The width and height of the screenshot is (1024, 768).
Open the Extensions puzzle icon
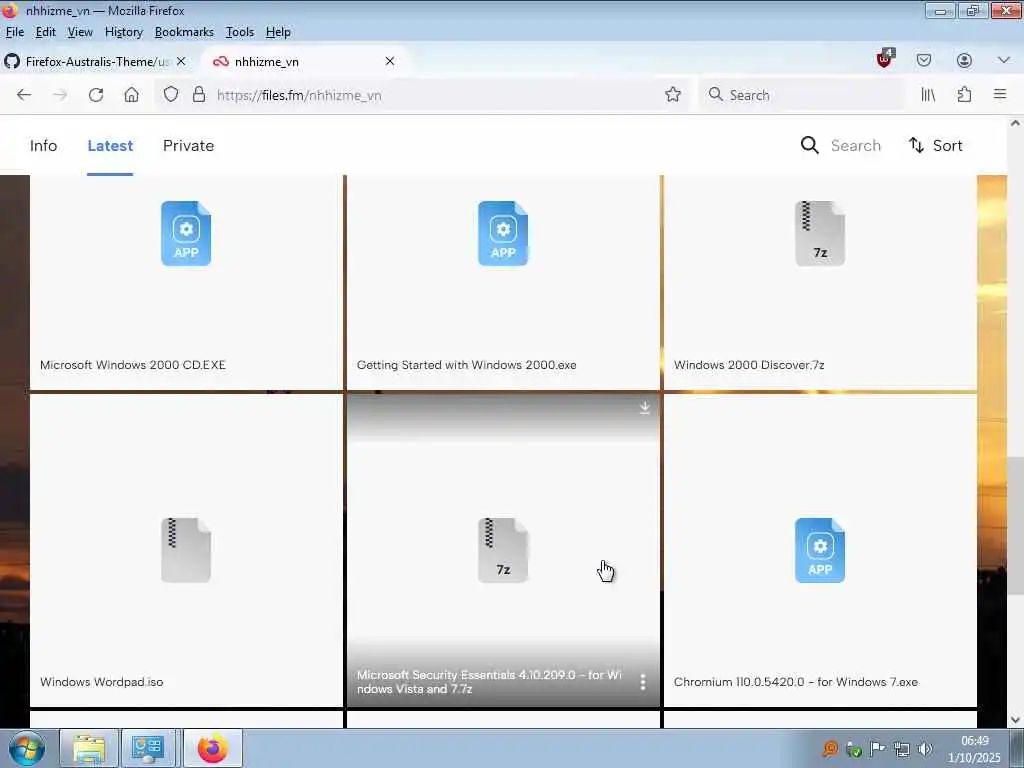tap(964, 95)
